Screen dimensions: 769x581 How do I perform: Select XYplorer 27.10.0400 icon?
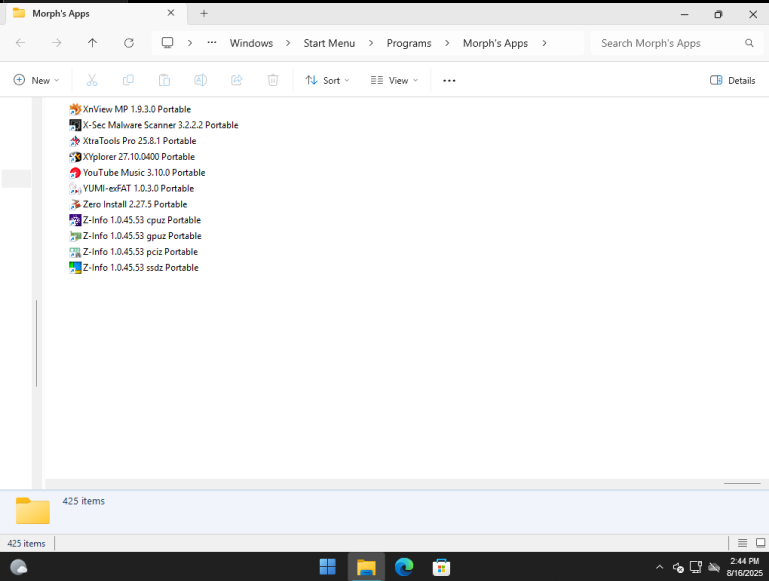pos(75,157)
